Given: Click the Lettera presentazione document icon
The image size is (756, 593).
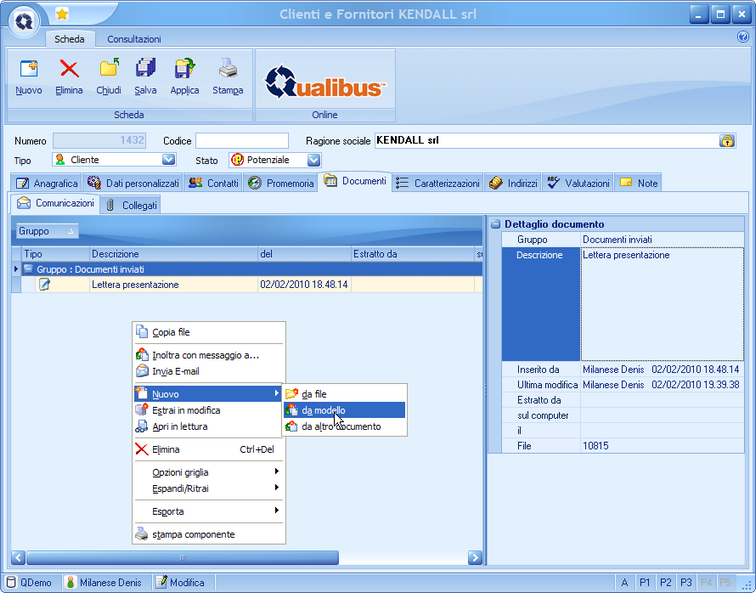Looking at the screenshot, I should 45,285.
